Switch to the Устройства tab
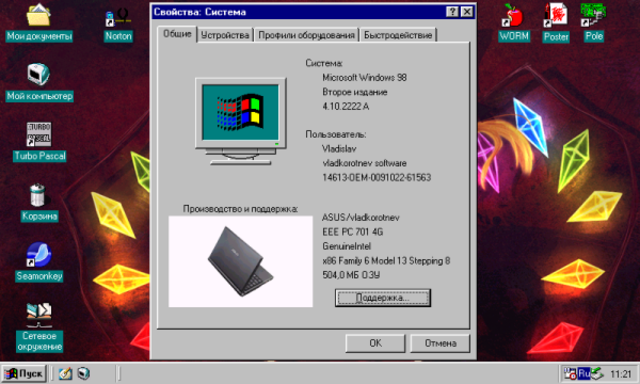The image size is (640, 384). [x=225, y=35]
